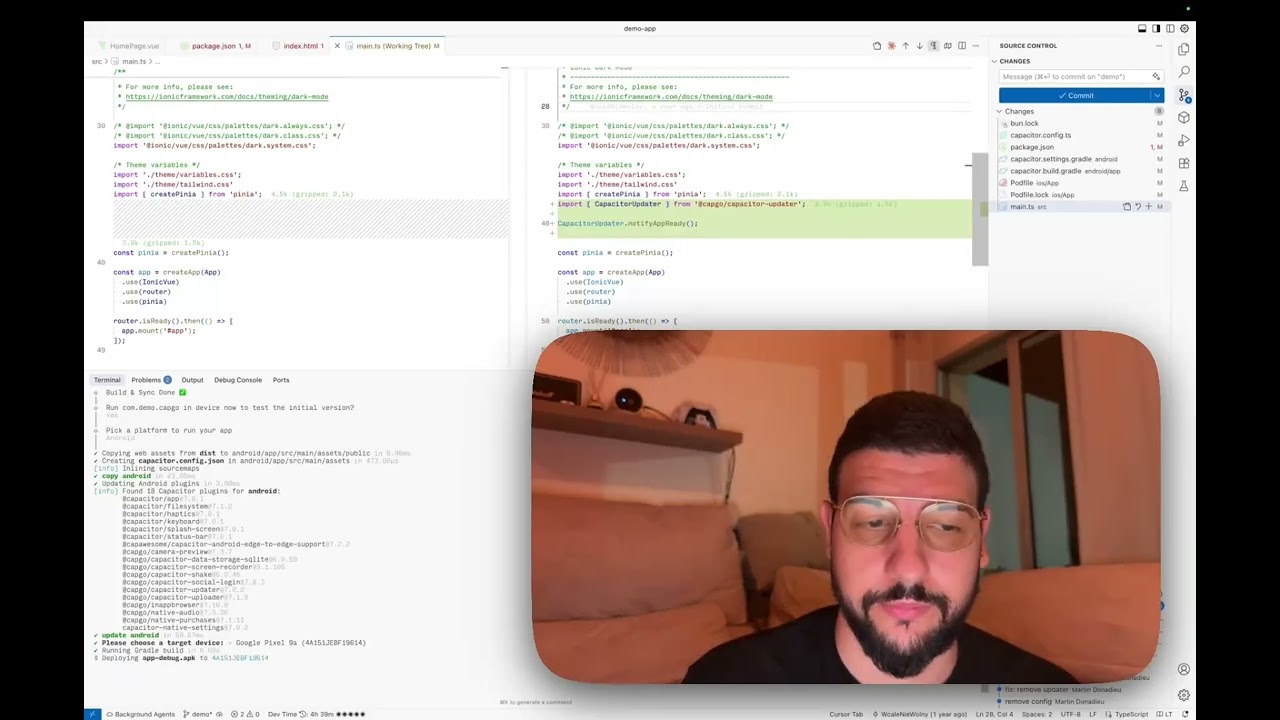Switch to index.html tab

click(x=299, y=46)
